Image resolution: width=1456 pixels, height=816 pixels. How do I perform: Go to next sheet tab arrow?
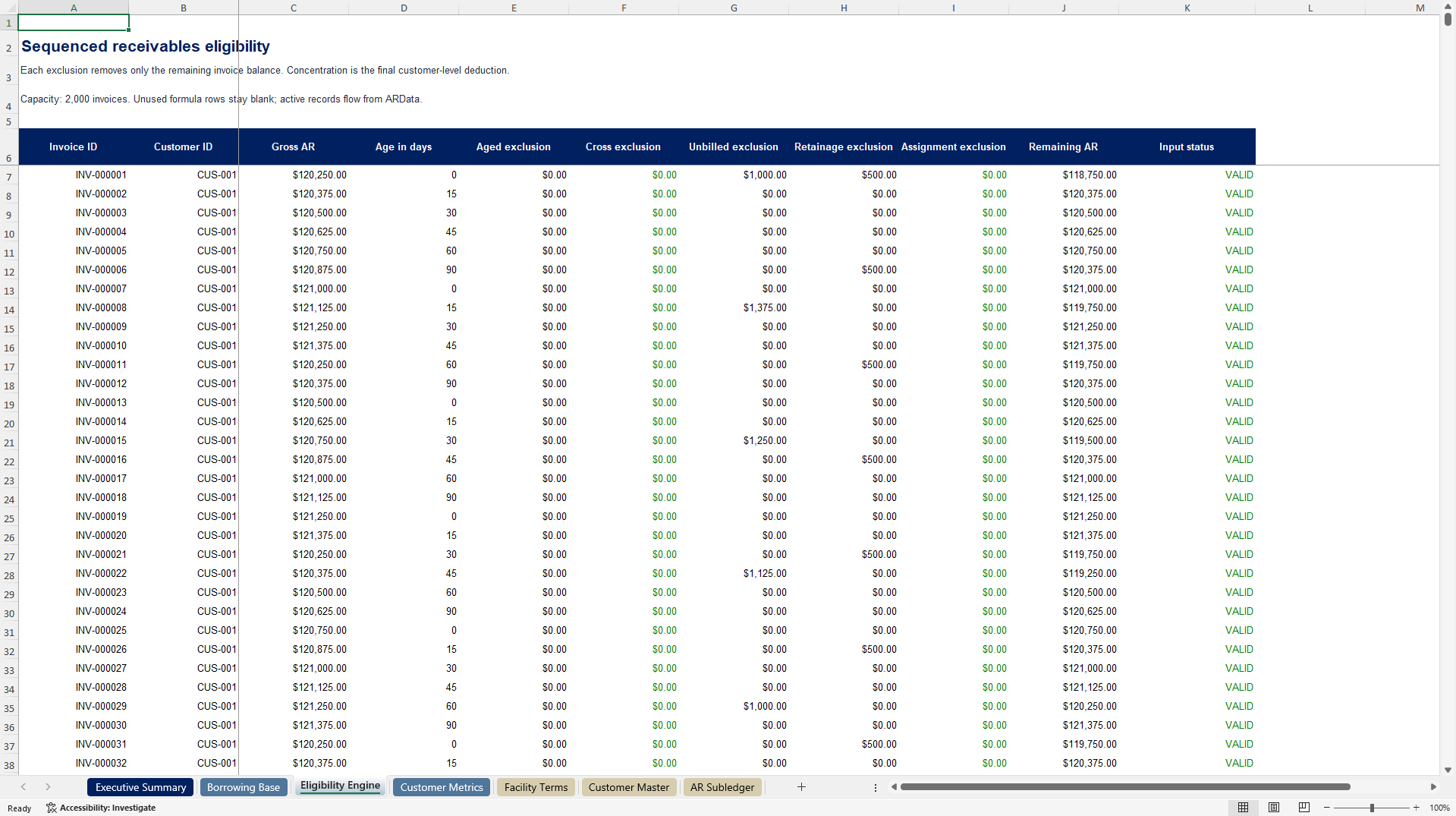(48, 787)
